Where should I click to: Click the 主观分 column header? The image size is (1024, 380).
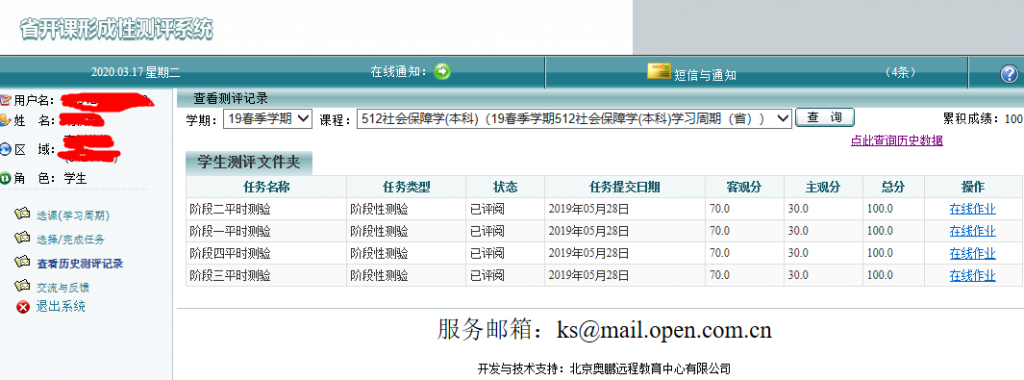pyautogui.click(x=824, y=187)
